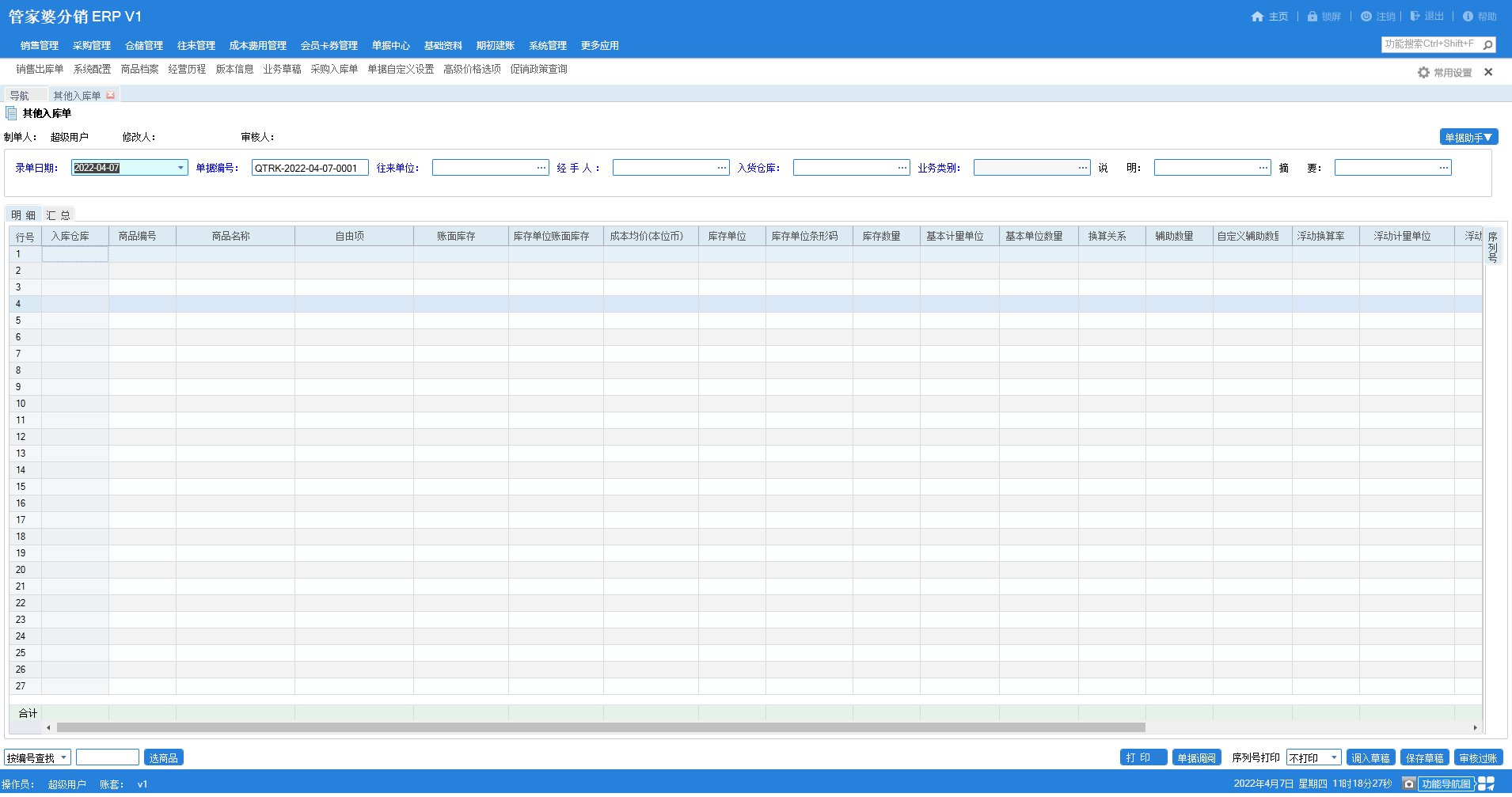Open 期初建账 menu
Image resolution: width=1512 pixels, height=797 pixels.
496,46
